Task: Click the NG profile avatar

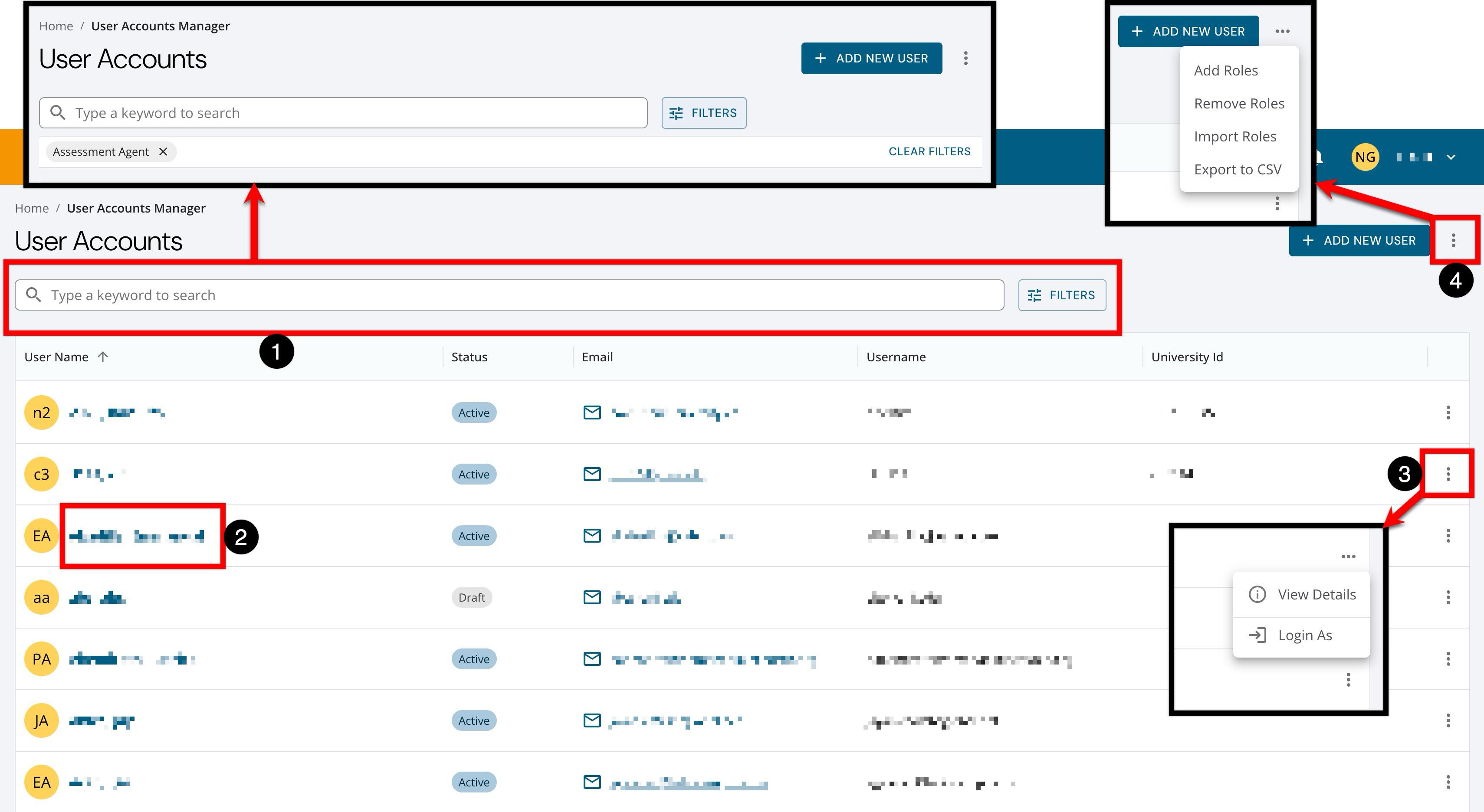Action: point(1365,157)
